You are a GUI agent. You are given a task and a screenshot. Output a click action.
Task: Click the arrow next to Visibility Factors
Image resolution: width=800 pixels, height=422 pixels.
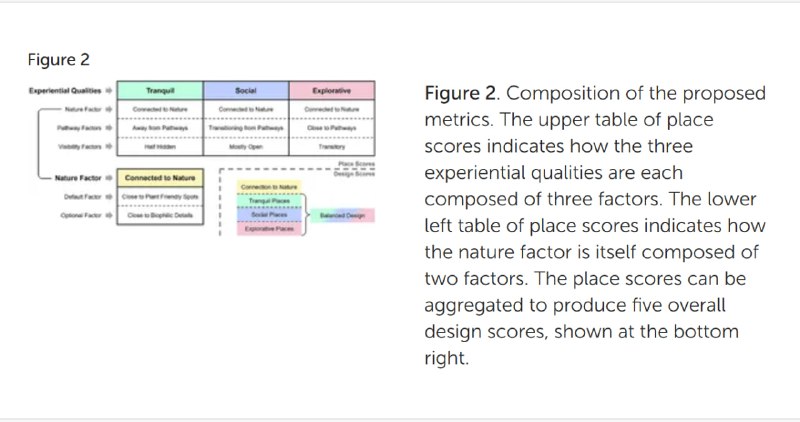point(109,146)
